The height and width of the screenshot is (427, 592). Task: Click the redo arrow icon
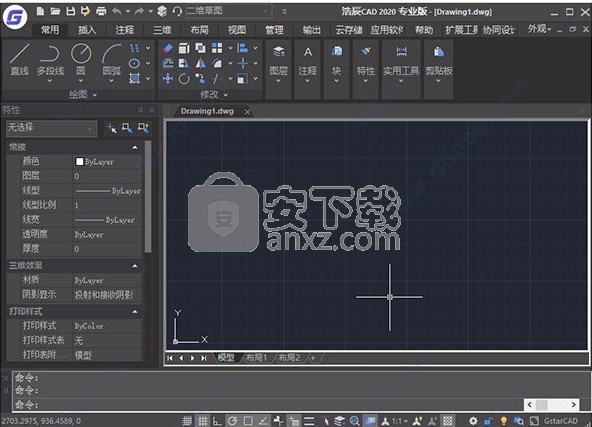139,11
